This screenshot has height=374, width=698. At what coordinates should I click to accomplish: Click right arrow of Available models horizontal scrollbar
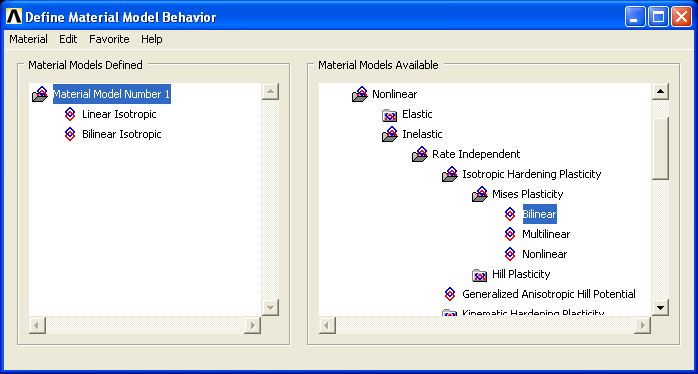(x=642, y=325)
